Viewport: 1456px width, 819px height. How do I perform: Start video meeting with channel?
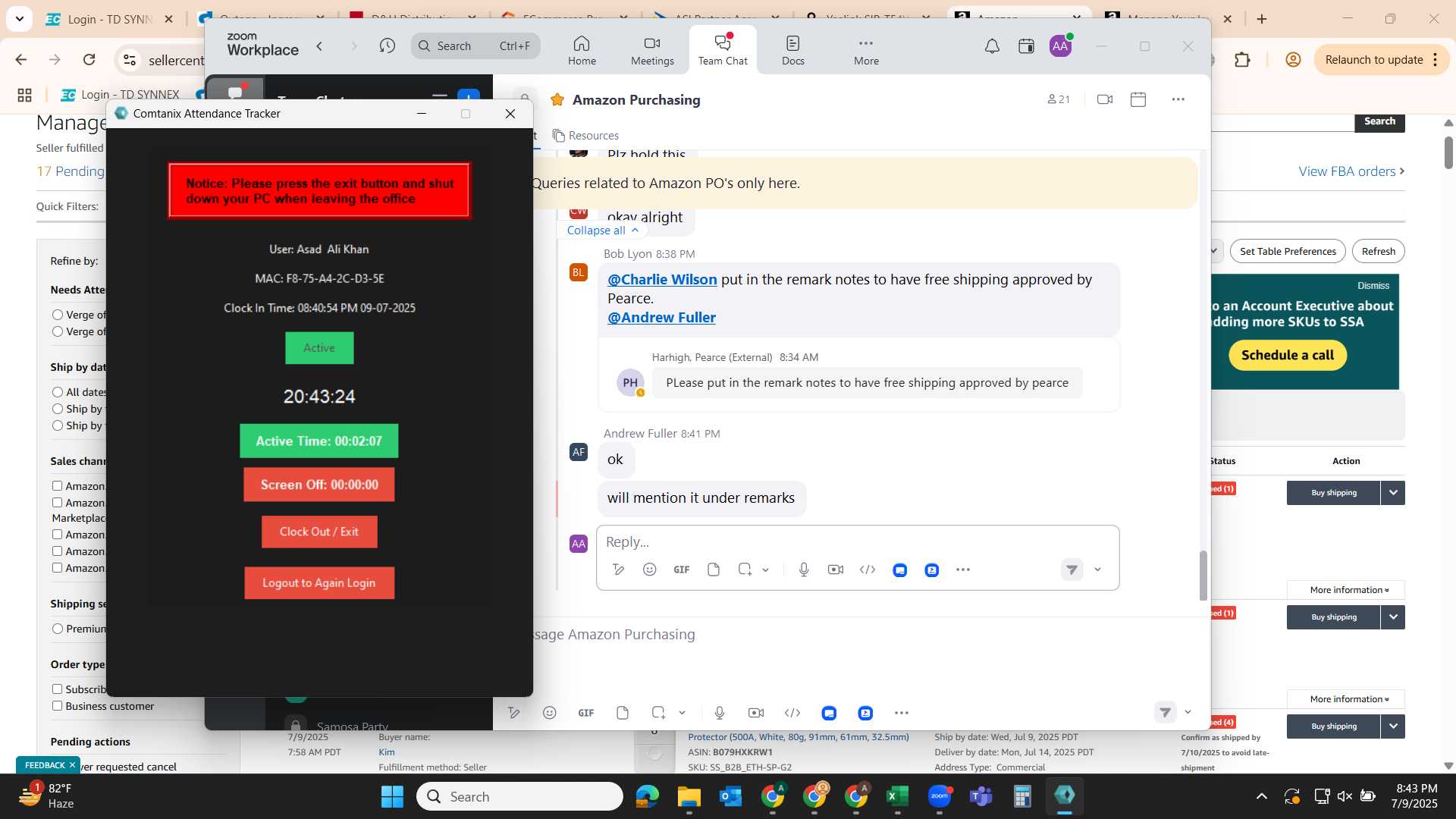click(1105, 99)
